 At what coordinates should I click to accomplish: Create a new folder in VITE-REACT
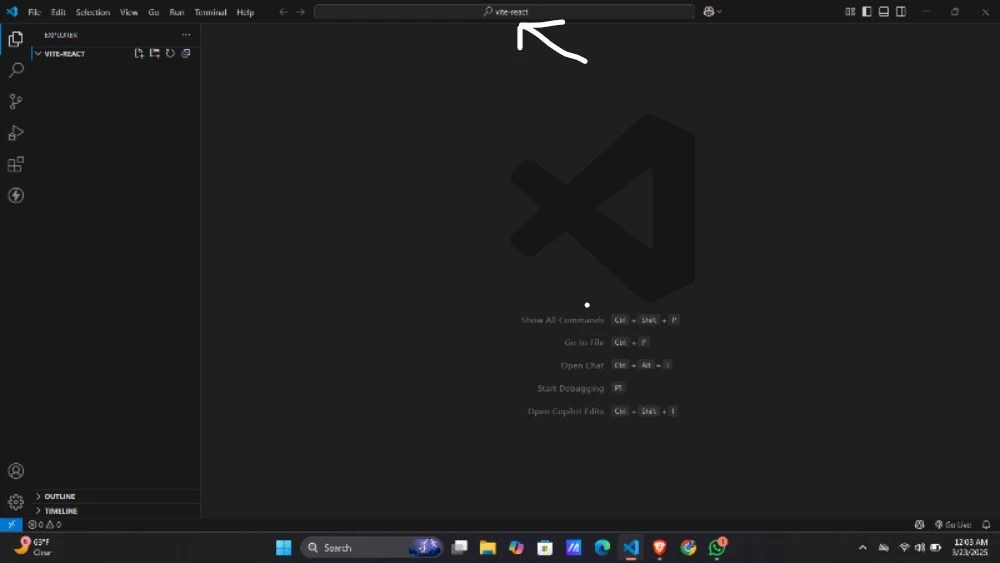[x=154, y=54]
